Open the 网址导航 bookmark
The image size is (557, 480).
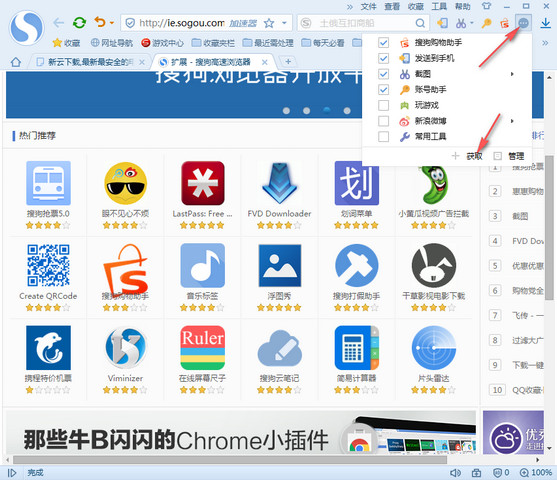coord(112,43)
